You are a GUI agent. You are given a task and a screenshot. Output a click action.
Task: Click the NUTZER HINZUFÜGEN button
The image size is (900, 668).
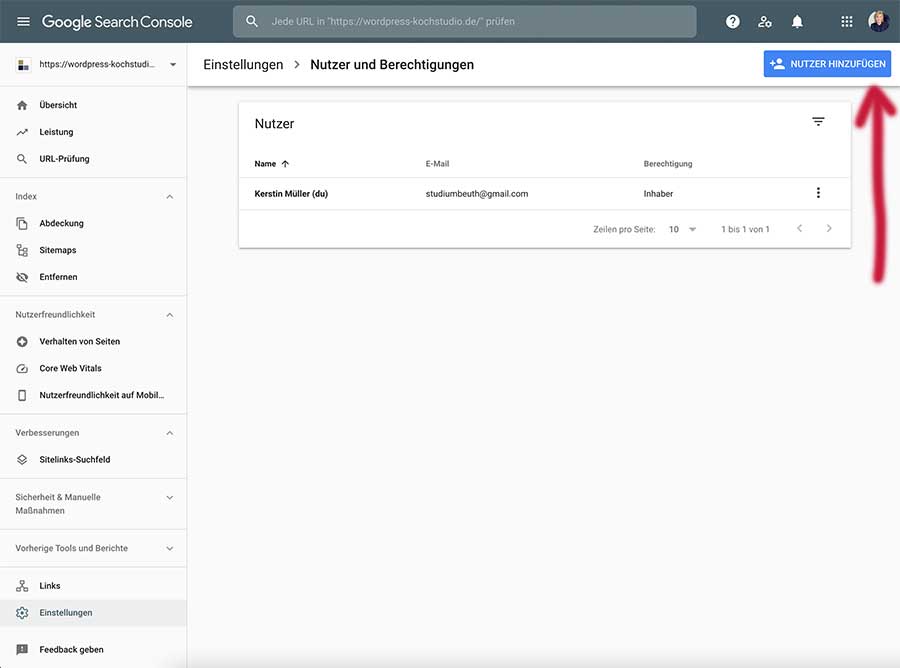827,63
